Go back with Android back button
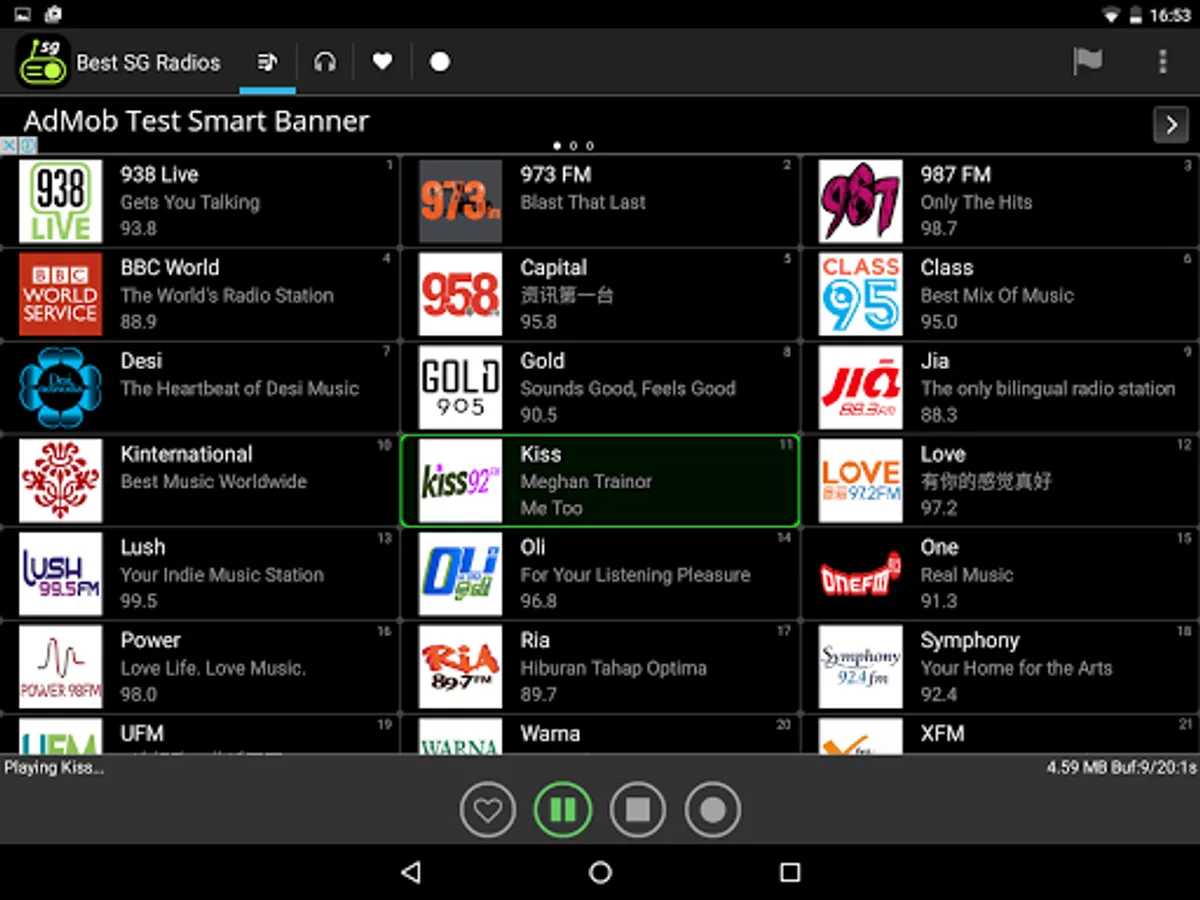Screen dimensions: 1200x900 coord(410,872)
